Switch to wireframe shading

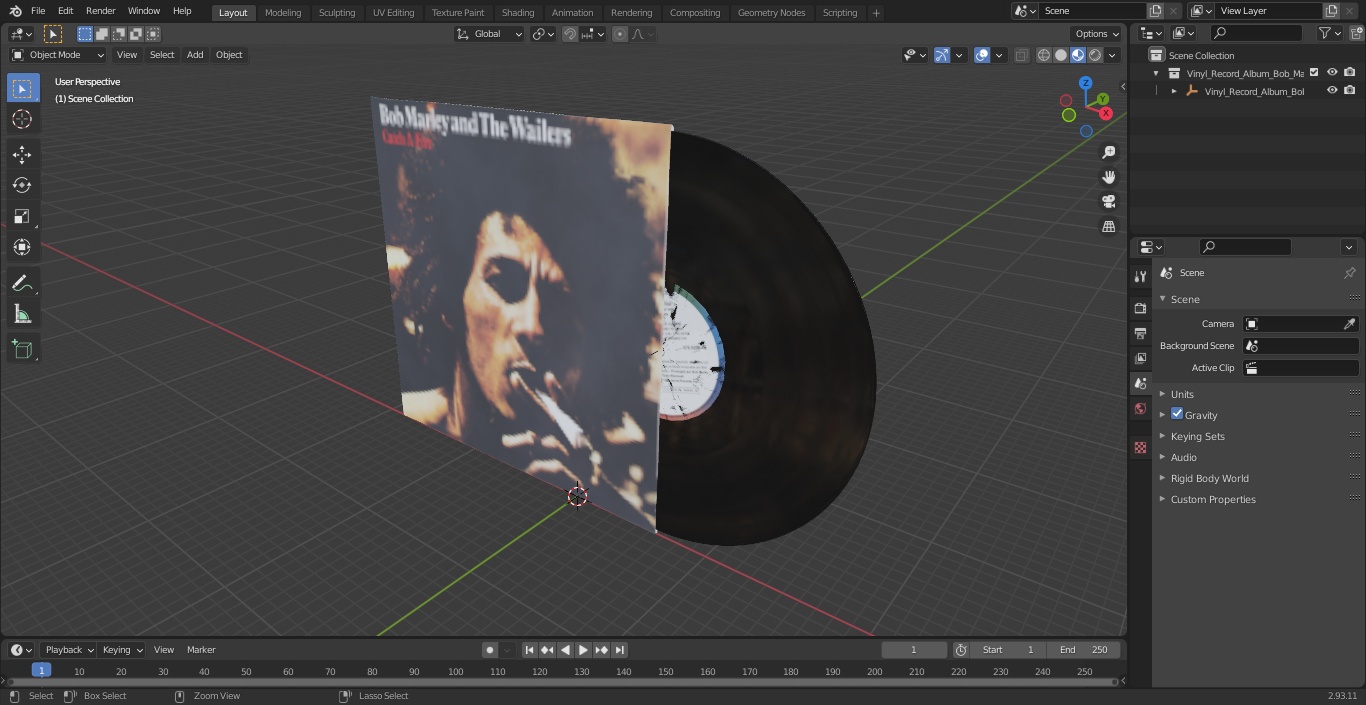[1044, 55]
